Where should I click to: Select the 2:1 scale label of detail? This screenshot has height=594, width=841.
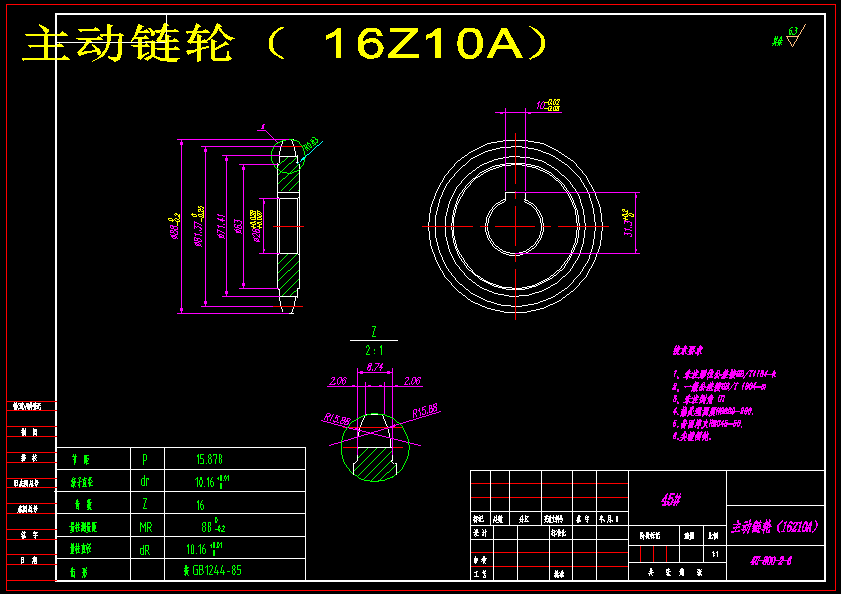374,350
